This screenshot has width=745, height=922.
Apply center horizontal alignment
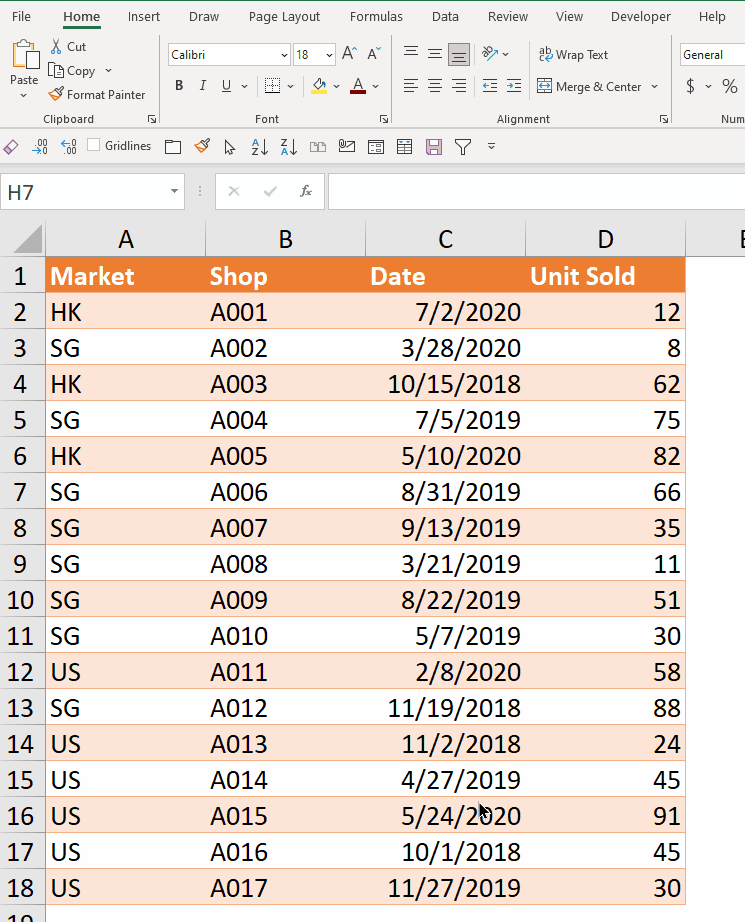(x=435, y=87)
